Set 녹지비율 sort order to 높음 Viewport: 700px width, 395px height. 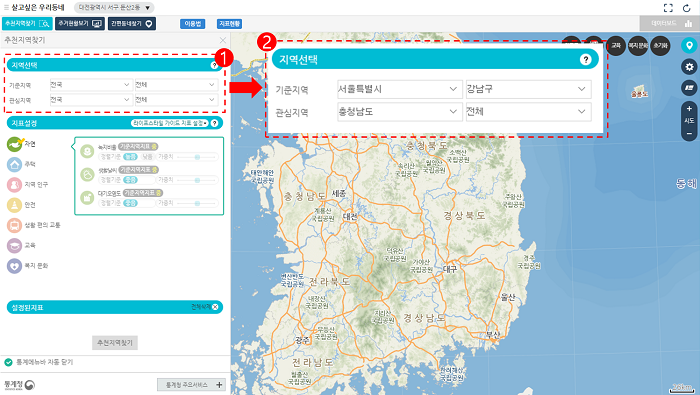click(x=130, y=157)
